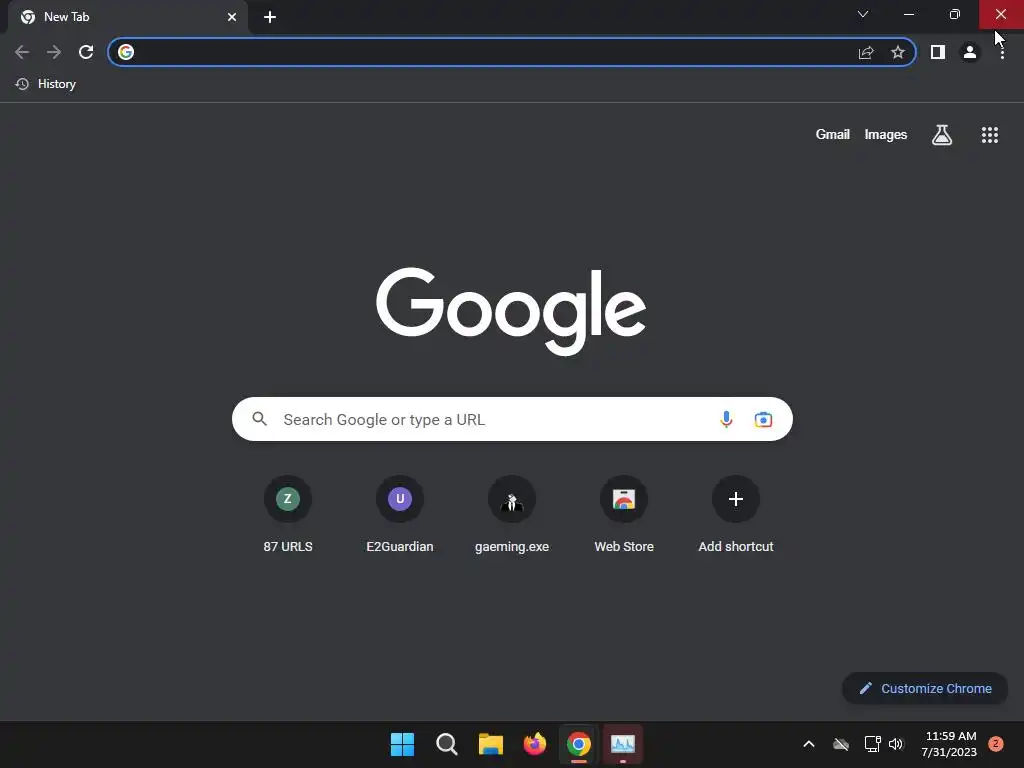The width and height of the screenshot is (1024, 768).
Task: Open the Web Store shortcut
Action: click(x=624, y=515)
